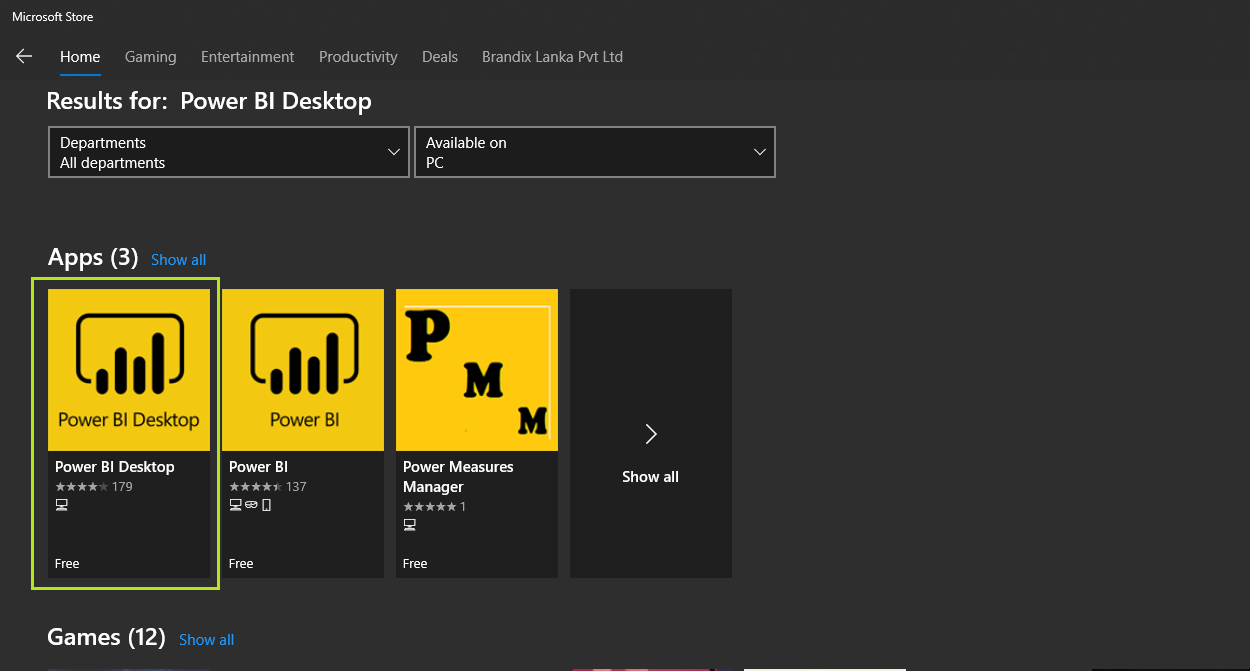The image size is (1250, 671).
Task: Click Power BI star rating with 137 reviews
Action: [256, 487]
